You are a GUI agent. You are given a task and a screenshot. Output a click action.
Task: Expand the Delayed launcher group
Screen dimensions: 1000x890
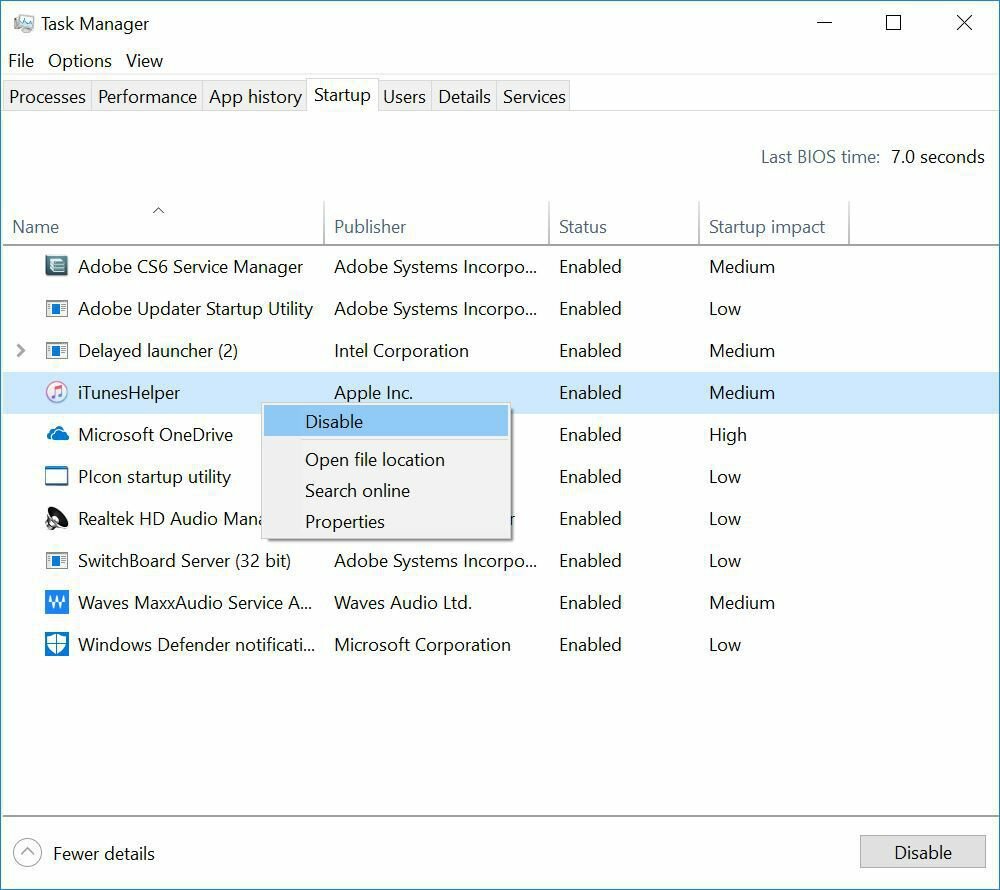click(x=22, y=351)
